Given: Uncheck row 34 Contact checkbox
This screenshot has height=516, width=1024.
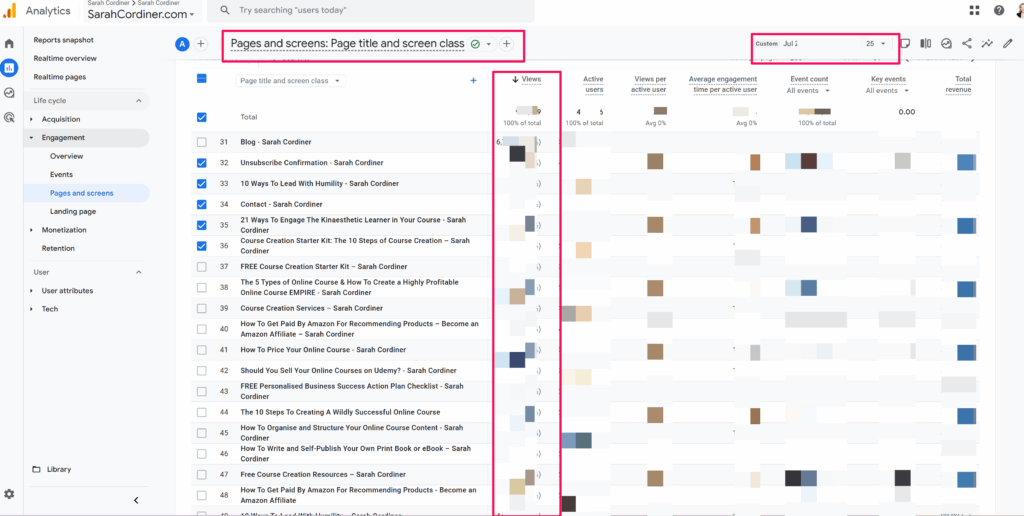Looking at the screenshot, I should (202, 204).
